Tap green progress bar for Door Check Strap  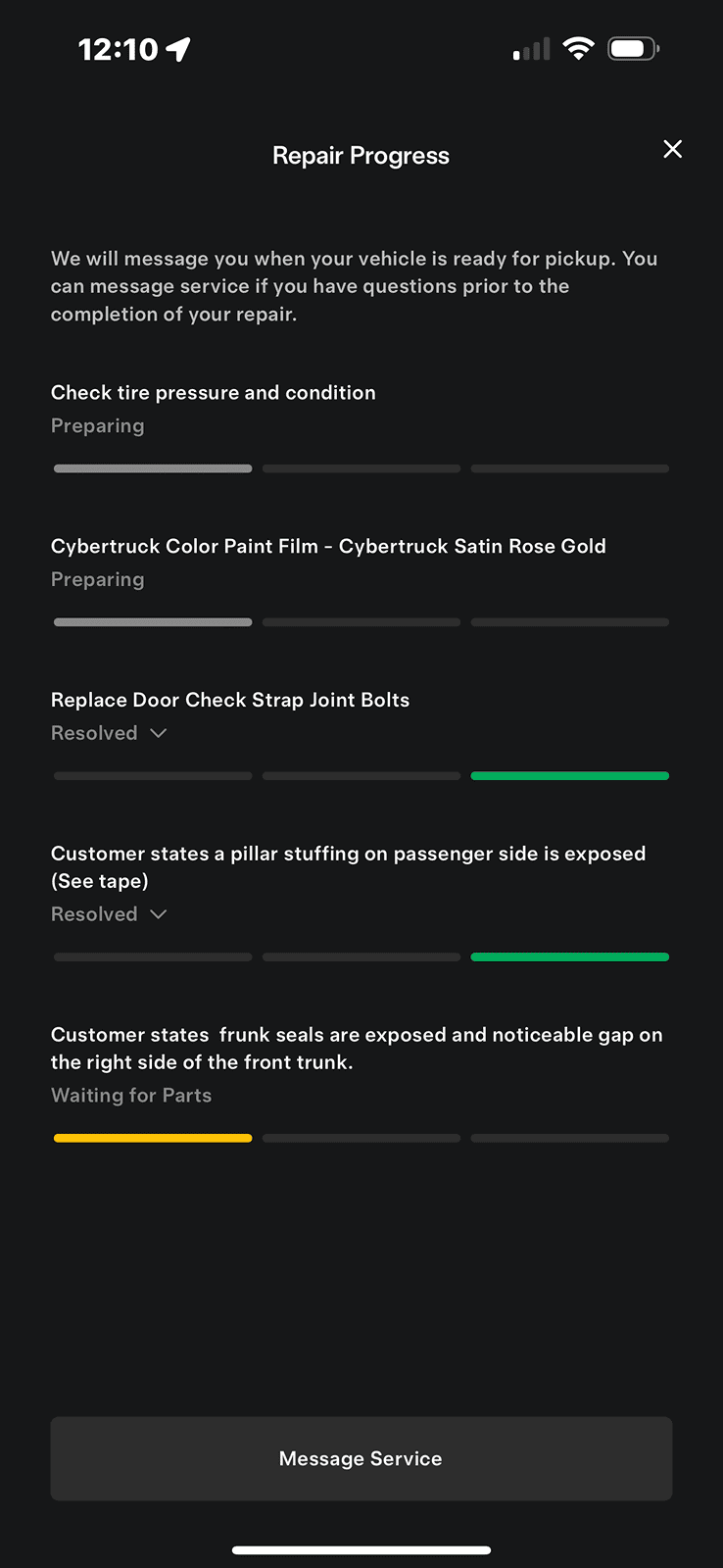[x=570, y=776]
